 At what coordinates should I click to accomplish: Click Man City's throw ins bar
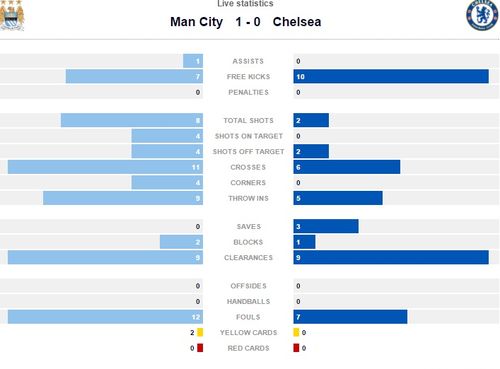tap(123, 198)
